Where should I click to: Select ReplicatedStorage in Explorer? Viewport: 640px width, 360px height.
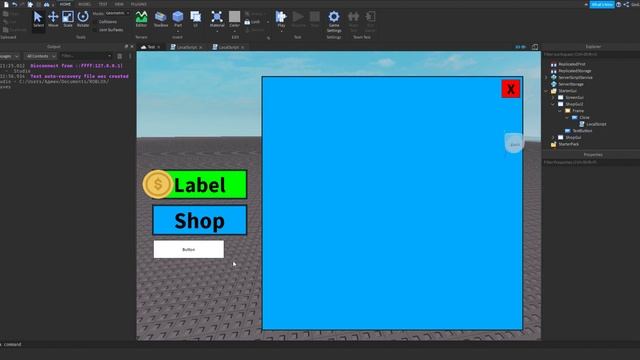tap(571, 71)
